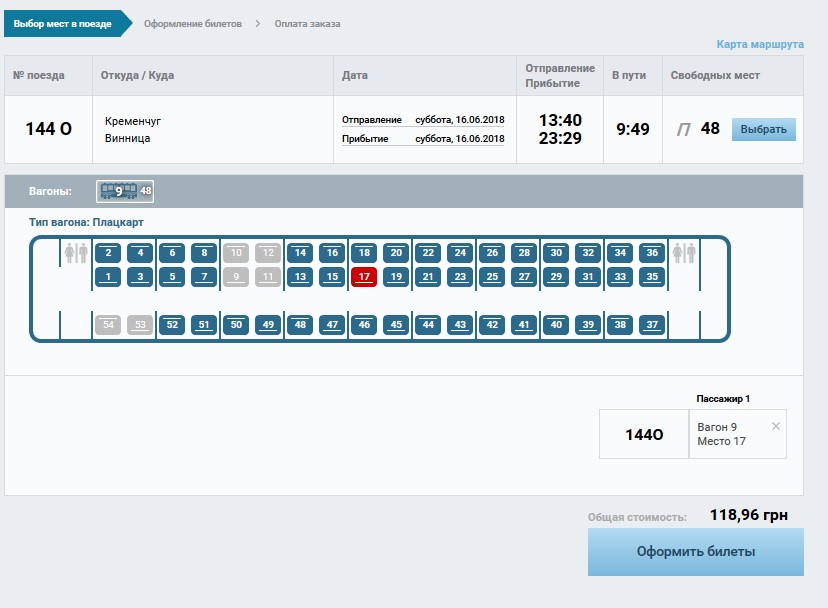Pick upper seat 18
The height and width of the screenshot is (608, 828).
(364, 253)
